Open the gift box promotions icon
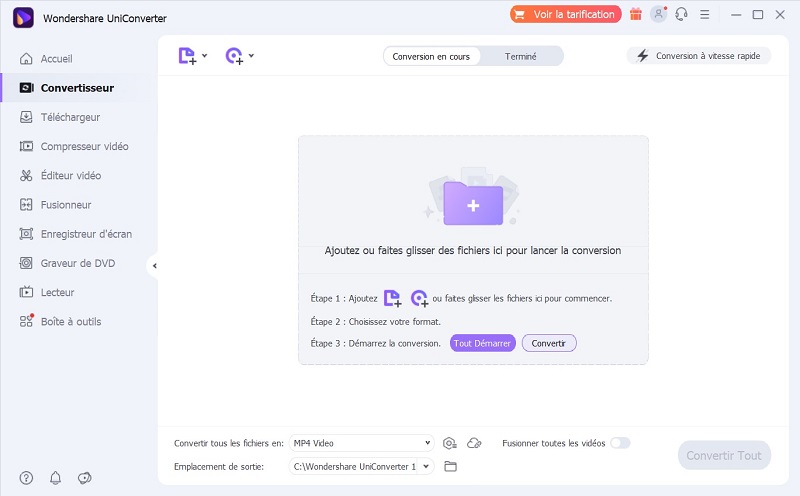This screenshot has height=496, width=800. 636,14
